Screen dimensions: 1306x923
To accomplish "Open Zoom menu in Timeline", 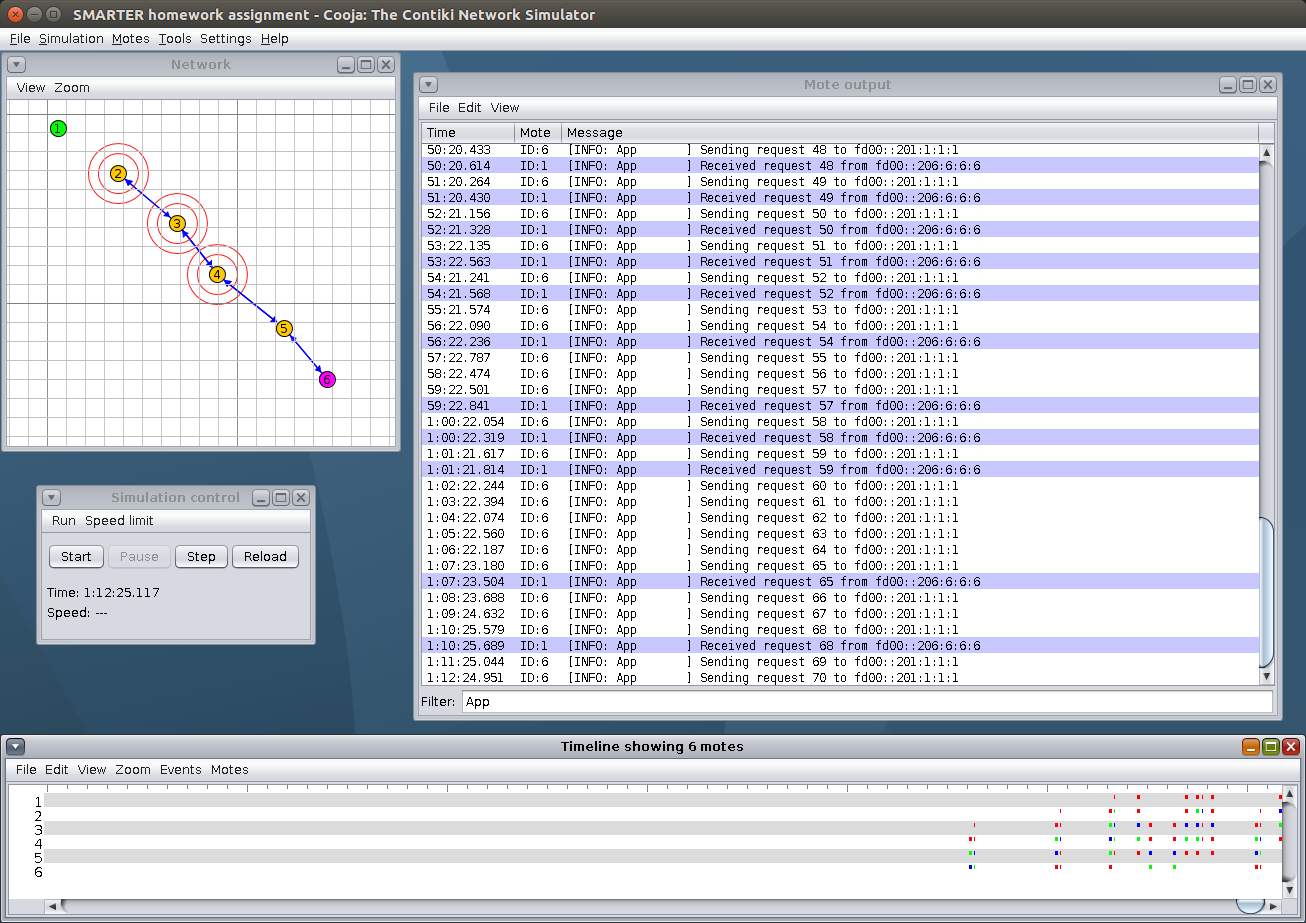I will 133,770.
